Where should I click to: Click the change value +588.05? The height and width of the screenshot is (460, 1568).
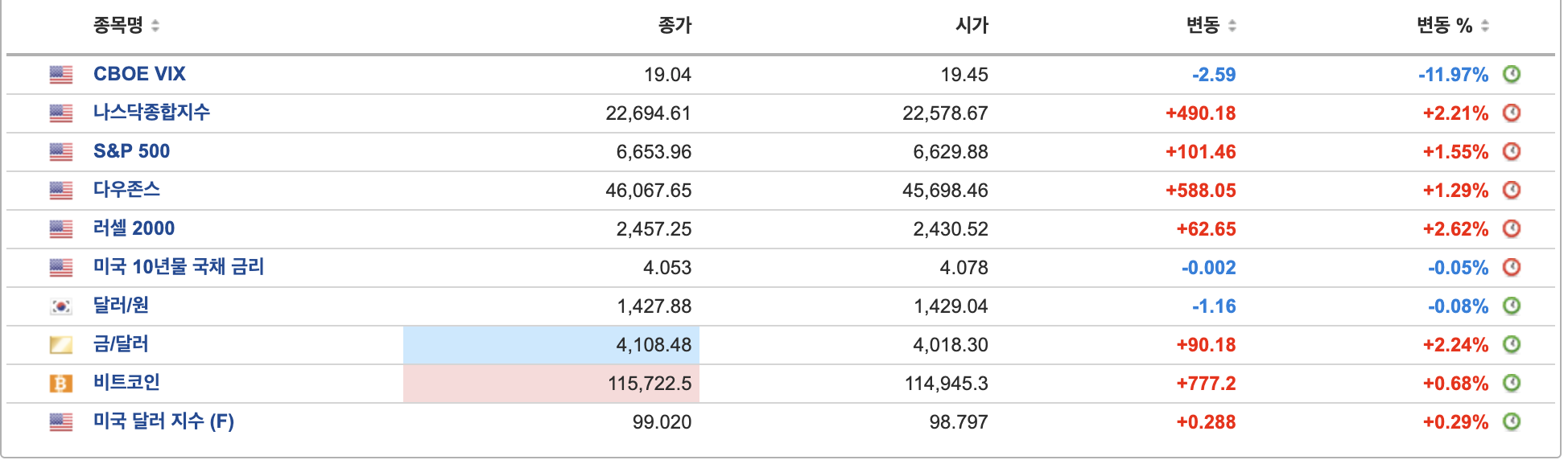[1201, 191]
